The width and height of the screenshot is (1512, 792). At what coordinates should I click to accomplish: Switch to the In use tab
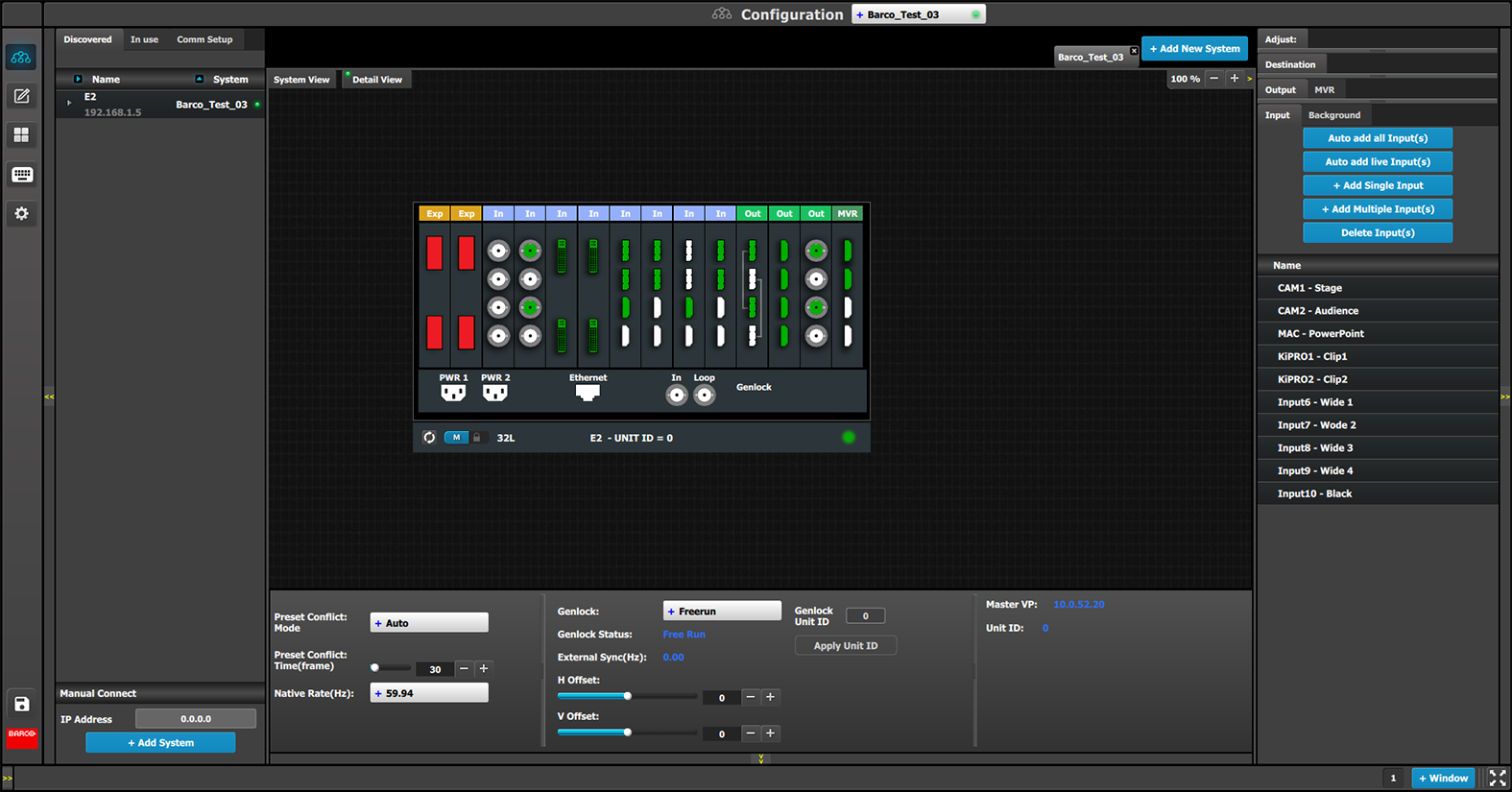point(144,39)
